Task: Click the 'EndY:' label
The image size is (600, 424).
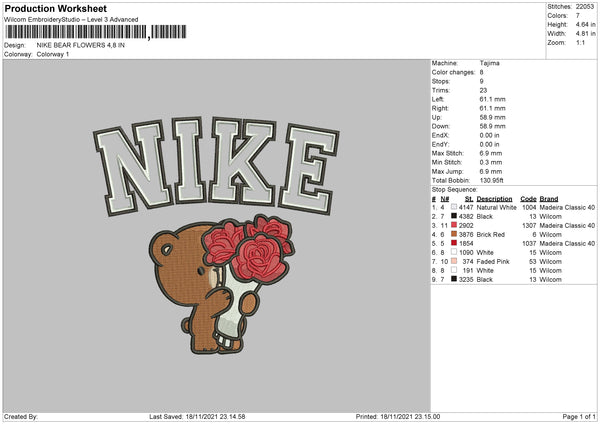Action: 440,144
